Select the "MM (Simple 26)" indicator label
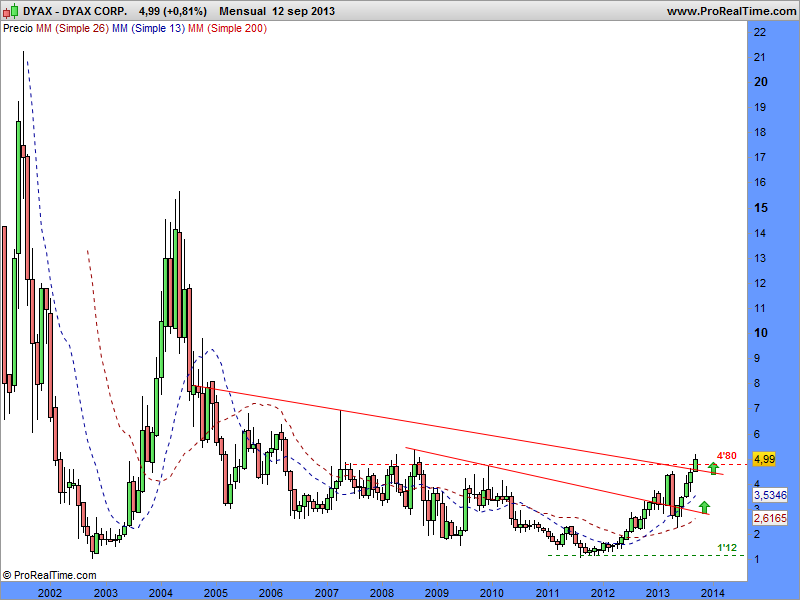The image size is (800, 600). coord(72,29)
